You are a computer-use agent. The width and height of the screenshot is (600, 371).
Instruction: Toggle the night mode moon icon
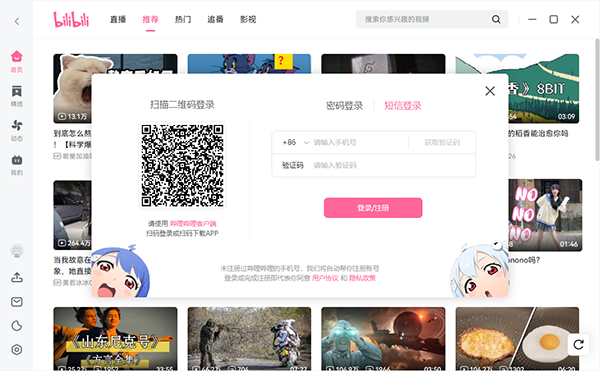pos(16,326)
